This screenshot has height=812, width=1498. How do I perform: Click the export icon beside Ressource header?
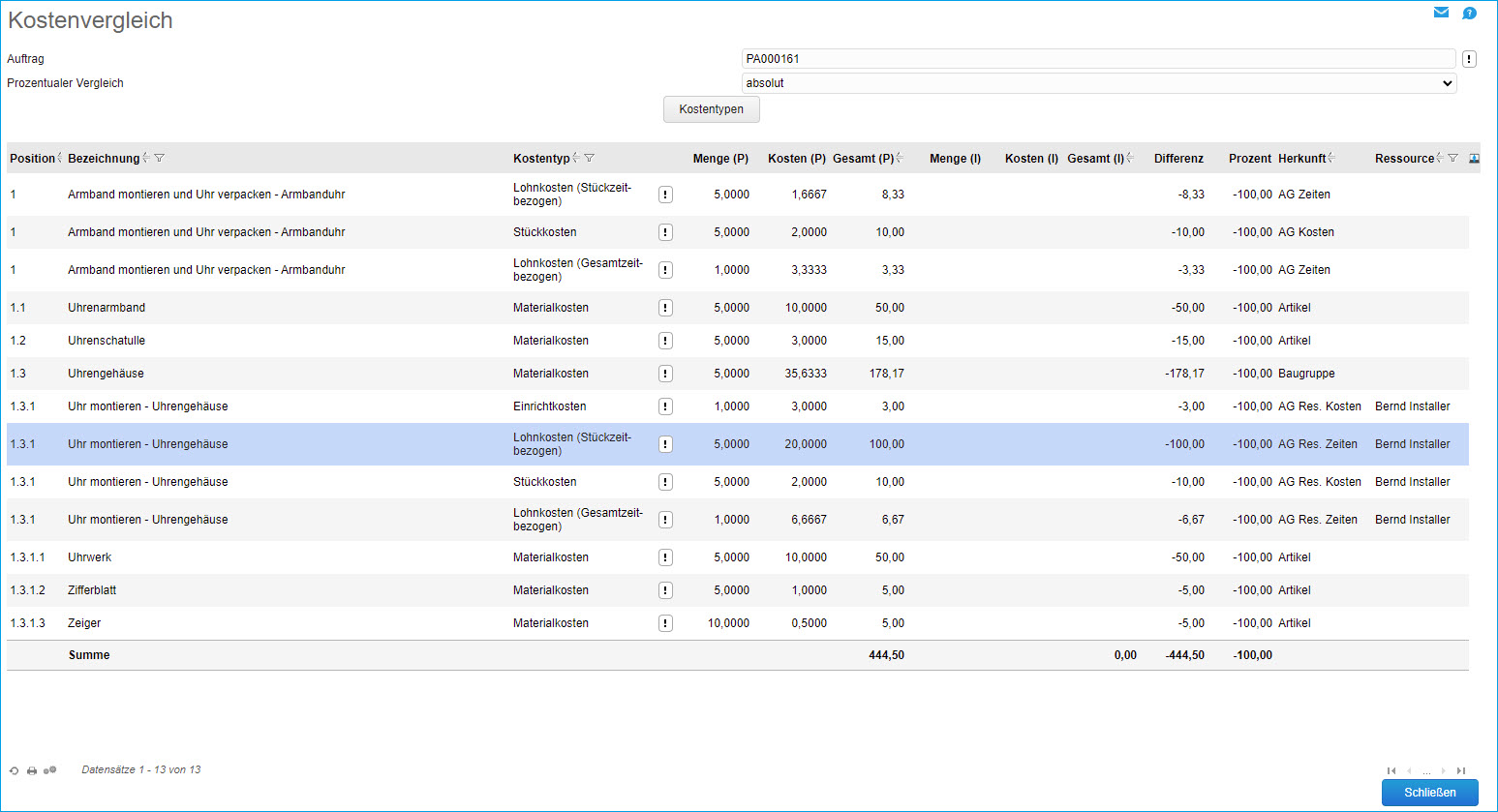(1474, 159)
